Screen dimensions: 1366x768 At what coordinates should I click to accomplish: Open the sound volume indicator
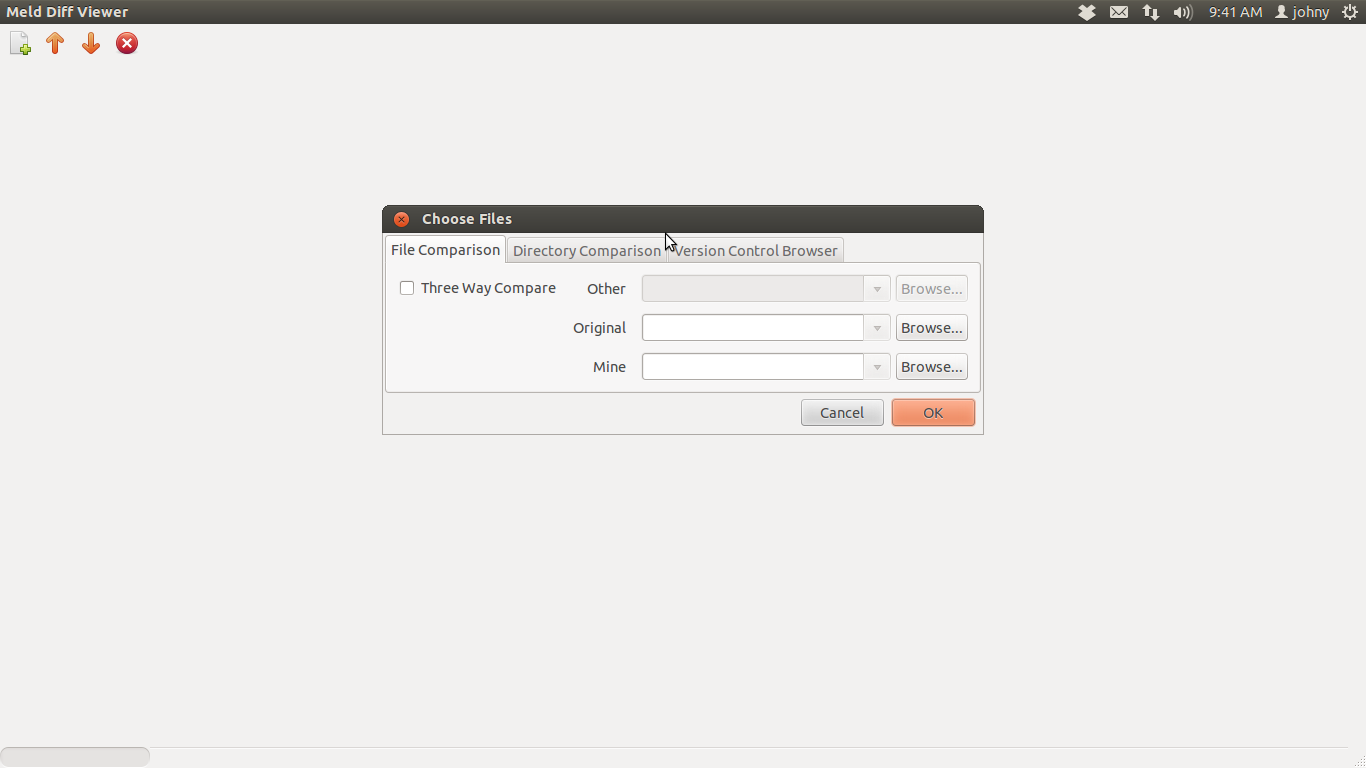point(1183,12)
